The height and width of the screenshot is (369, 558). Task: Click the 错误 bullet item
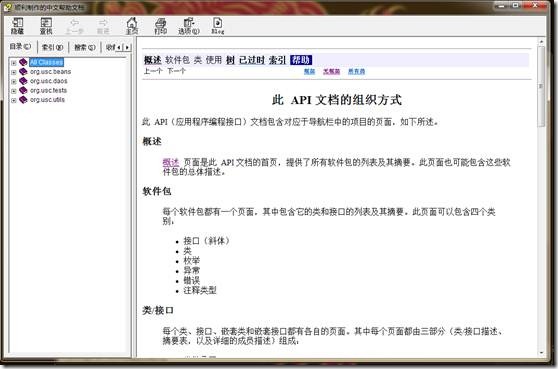tap(191, 280)
